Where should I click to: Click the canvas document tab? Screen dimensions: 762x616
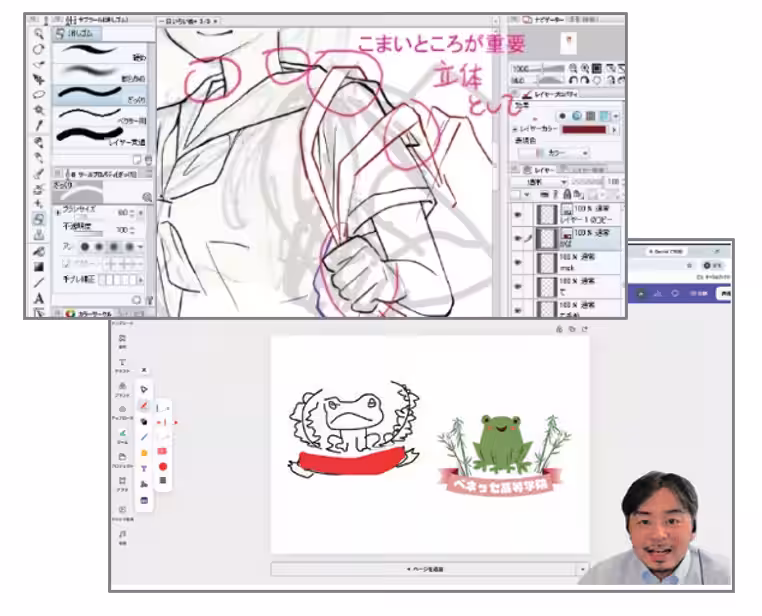(x=188, y=21)
